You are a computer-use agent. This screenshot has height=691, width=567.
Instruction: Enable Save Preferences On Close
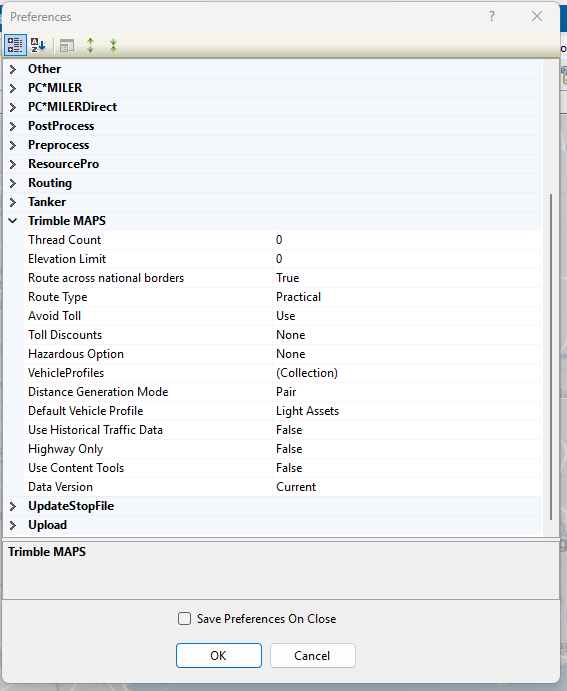185,619
